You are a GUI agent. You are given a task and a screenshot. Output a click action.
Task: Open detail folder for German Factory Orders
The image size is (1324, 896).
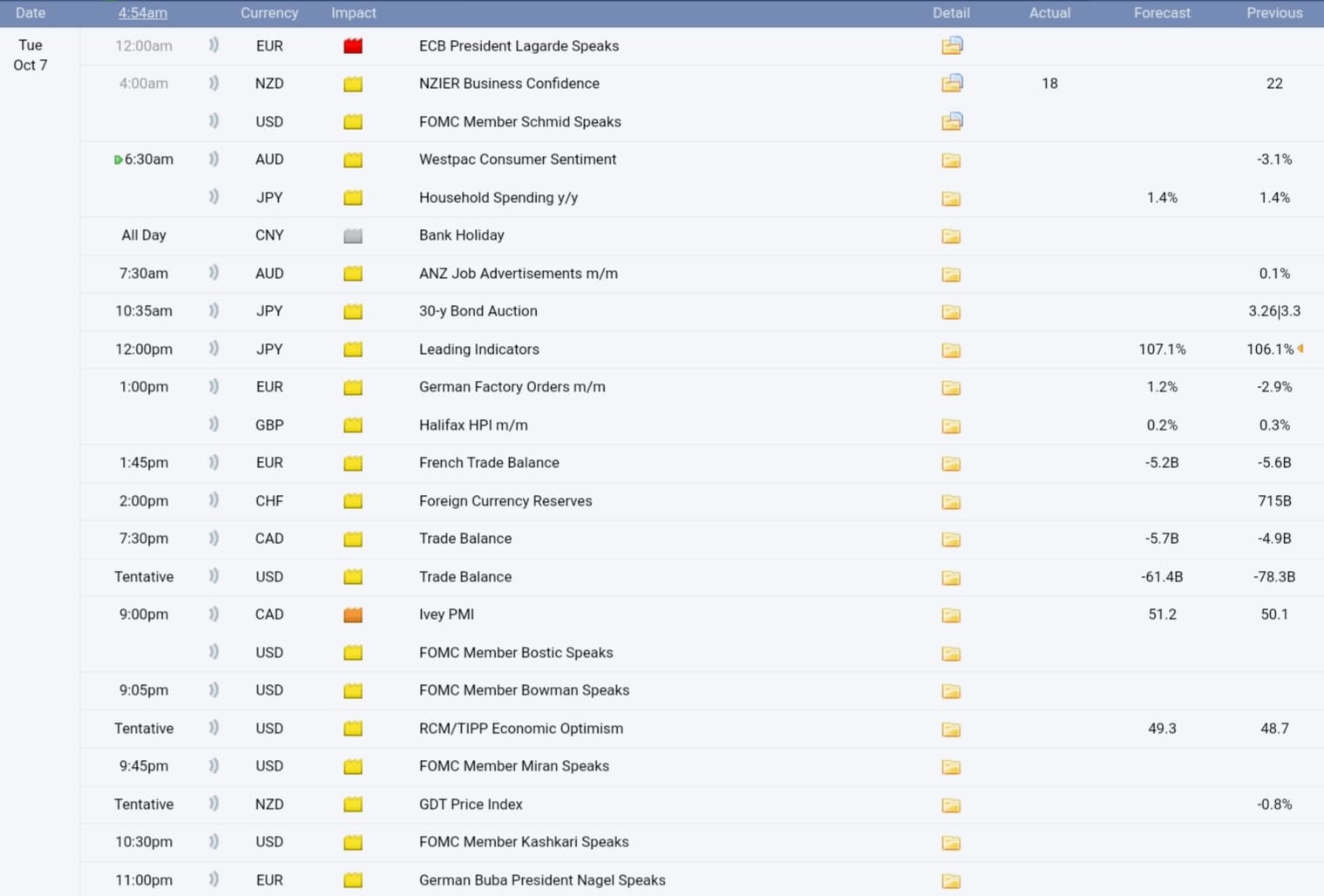click(951, 388)
